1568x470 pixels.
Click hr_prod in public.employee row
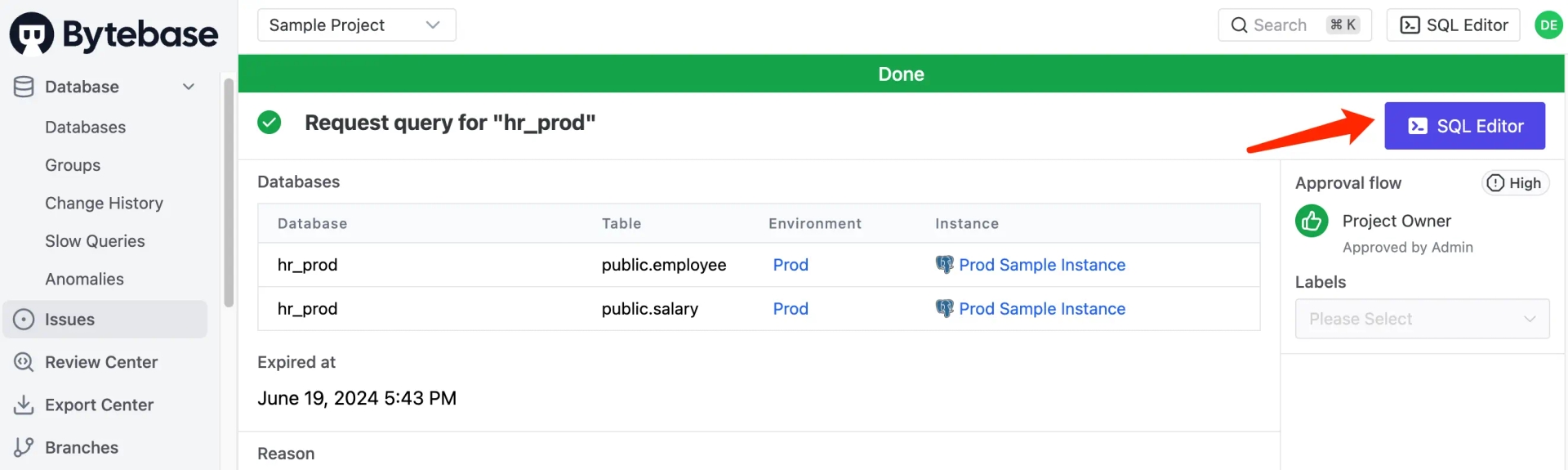(x=307, y=265)
